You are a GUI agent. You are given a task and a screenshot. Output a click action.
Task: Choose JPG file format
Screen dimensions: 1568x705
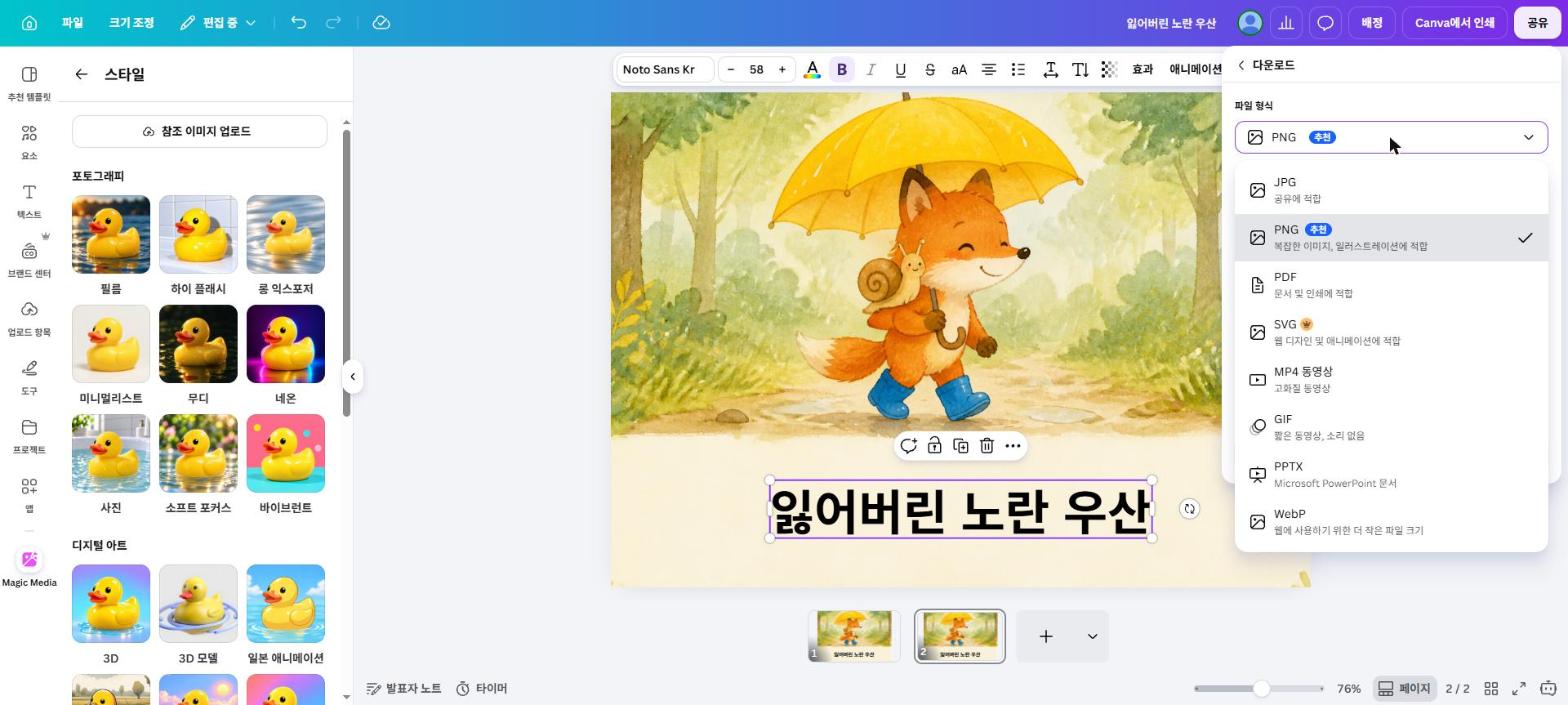coord(1391,190)
